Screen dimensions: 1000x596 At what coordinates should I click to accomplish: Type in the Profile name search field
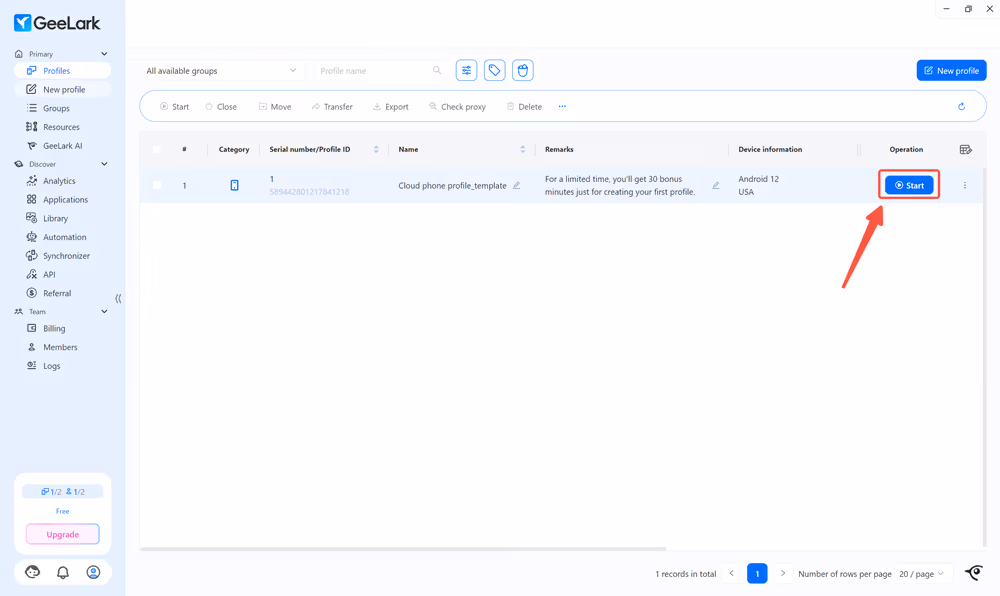375,70
